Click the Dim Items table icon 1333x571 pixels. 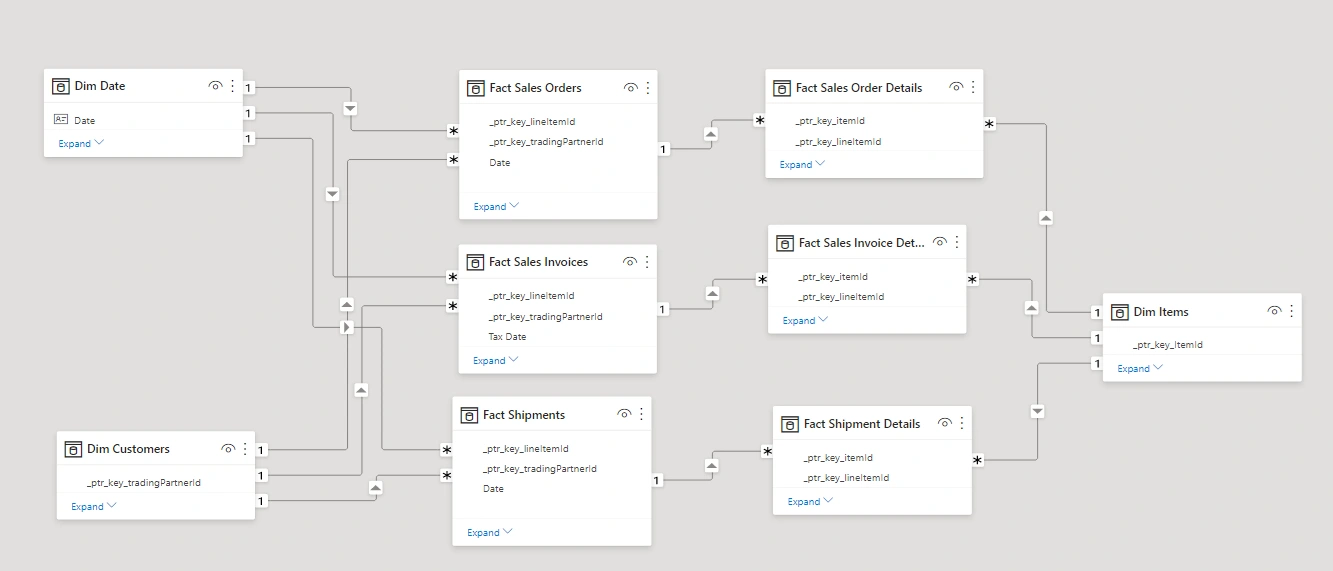[1120, 312]
